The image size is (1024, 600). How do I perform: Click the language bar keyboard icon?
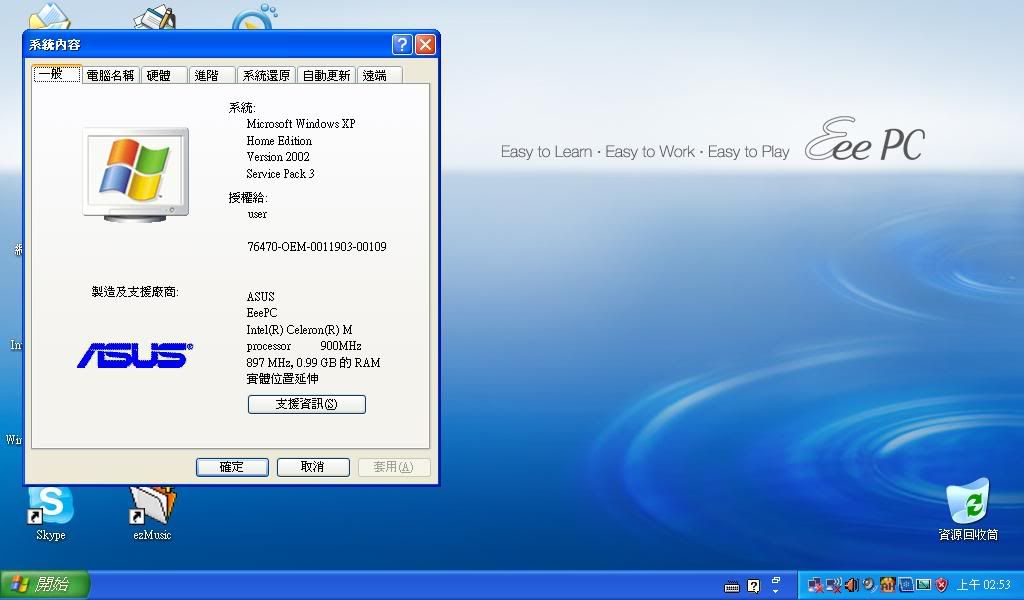pos(732,586)
